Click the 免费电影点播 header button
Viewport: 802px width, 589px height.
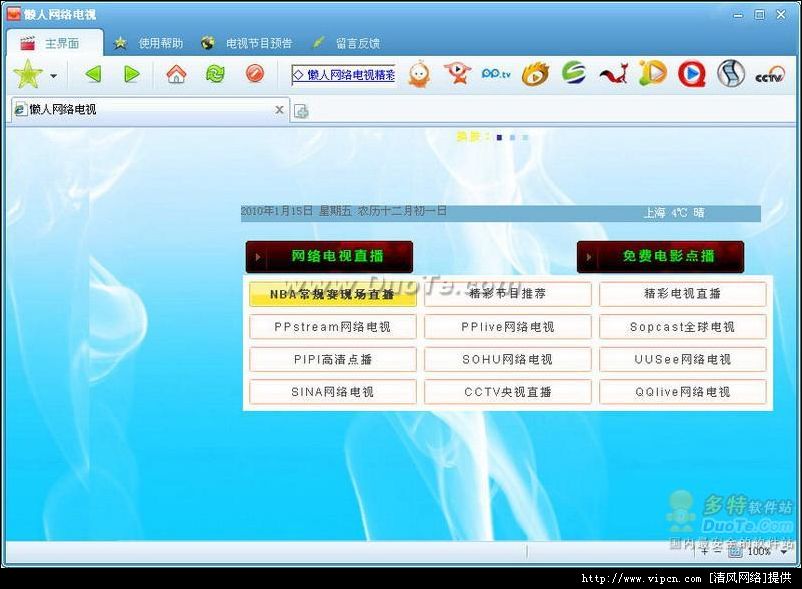pos(660,257)
